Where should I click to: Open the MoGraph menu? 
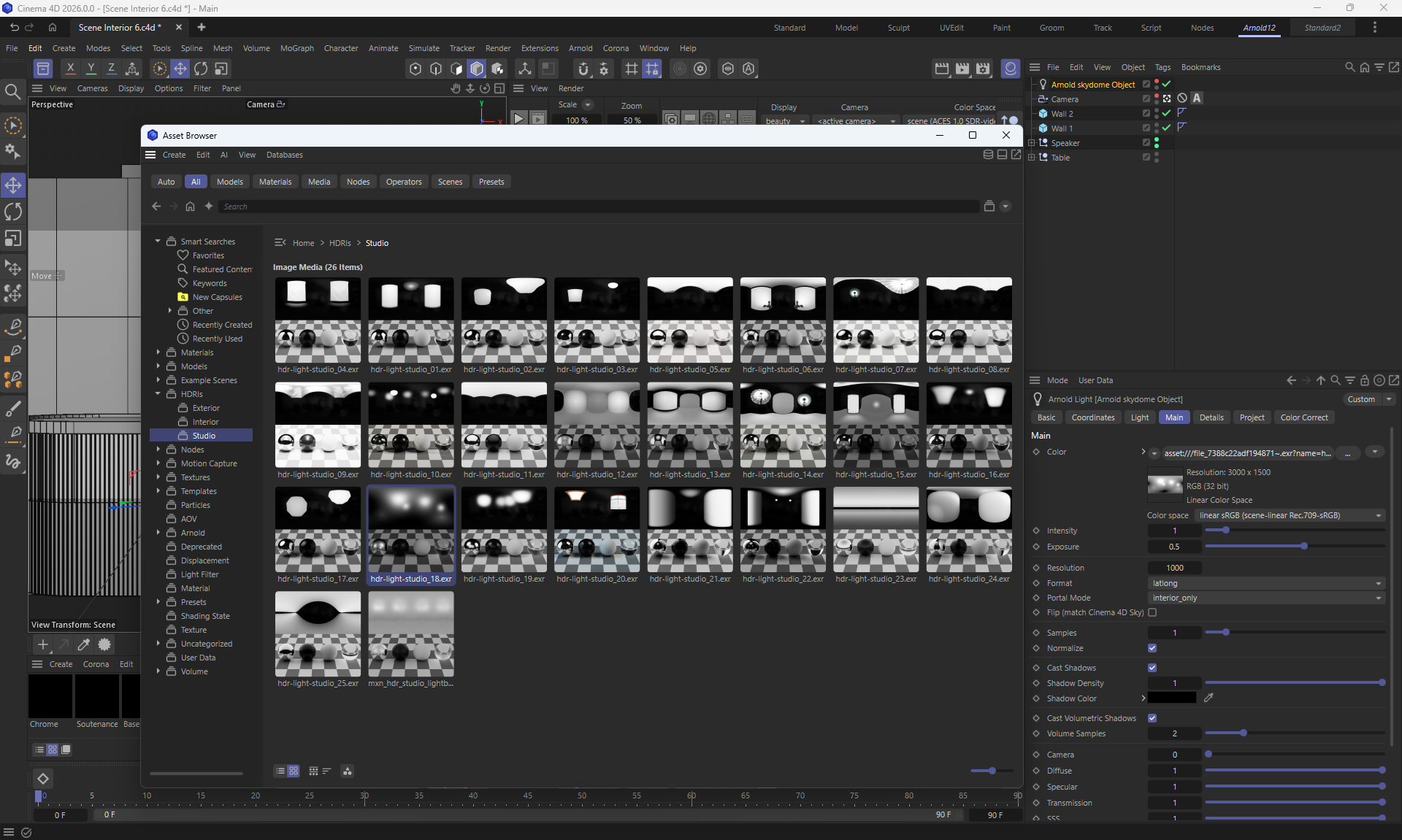click(296, 48)
